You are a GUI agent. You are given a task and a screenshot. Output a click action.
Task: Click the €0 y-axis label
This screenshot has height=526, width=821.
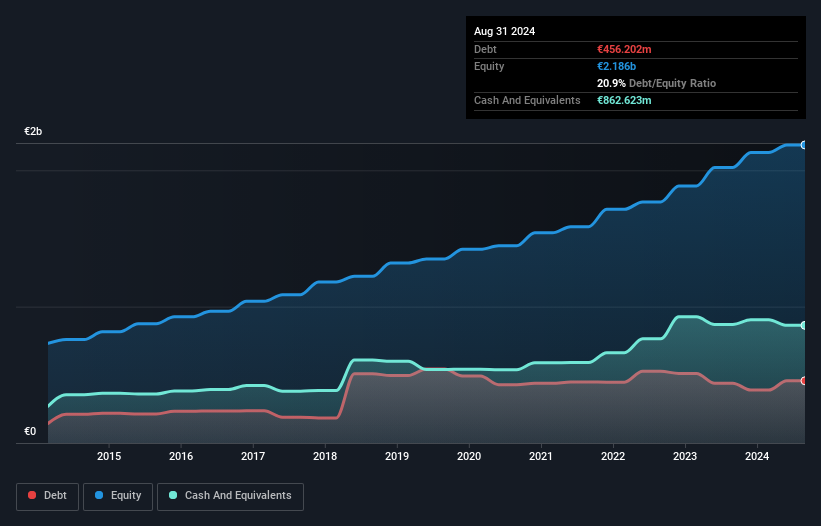[30, 431]
